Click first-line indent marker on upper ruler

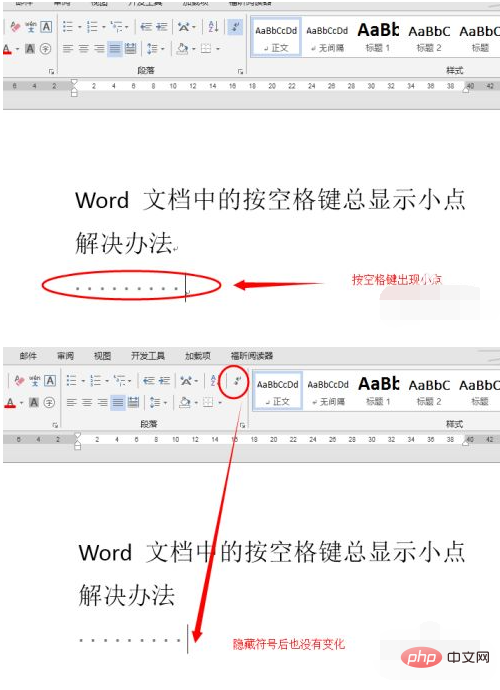tap(74, 82)
